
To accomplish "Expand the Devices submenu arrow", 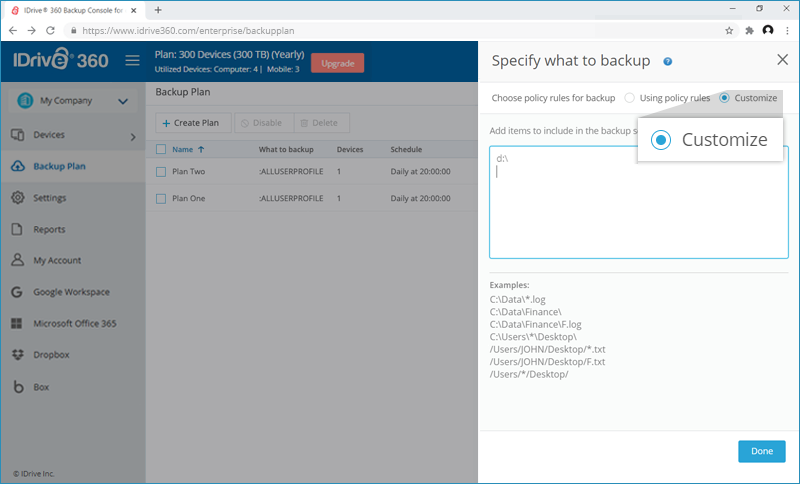I will (133, 135).
